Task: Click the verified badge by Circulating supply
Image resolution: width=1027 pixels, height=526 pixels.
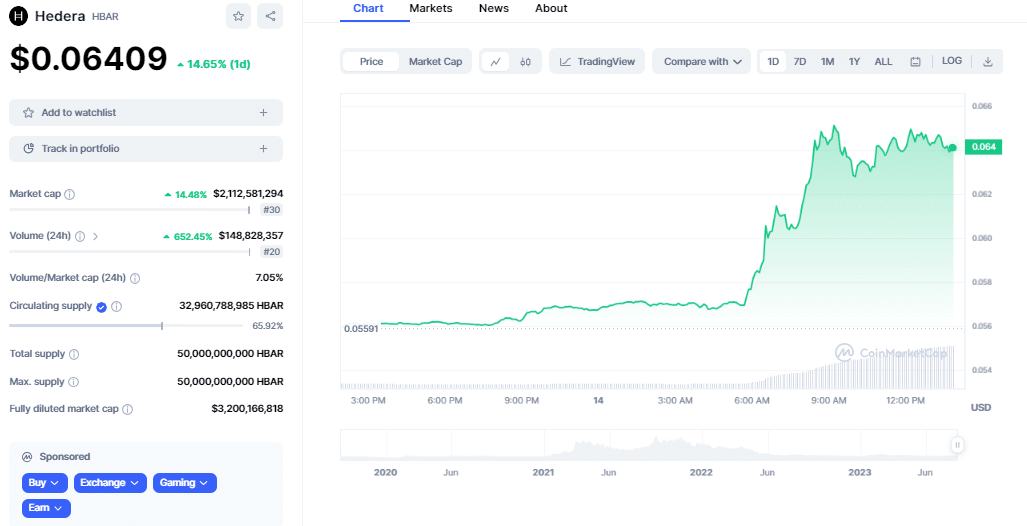Action: (x=102, y=307)
